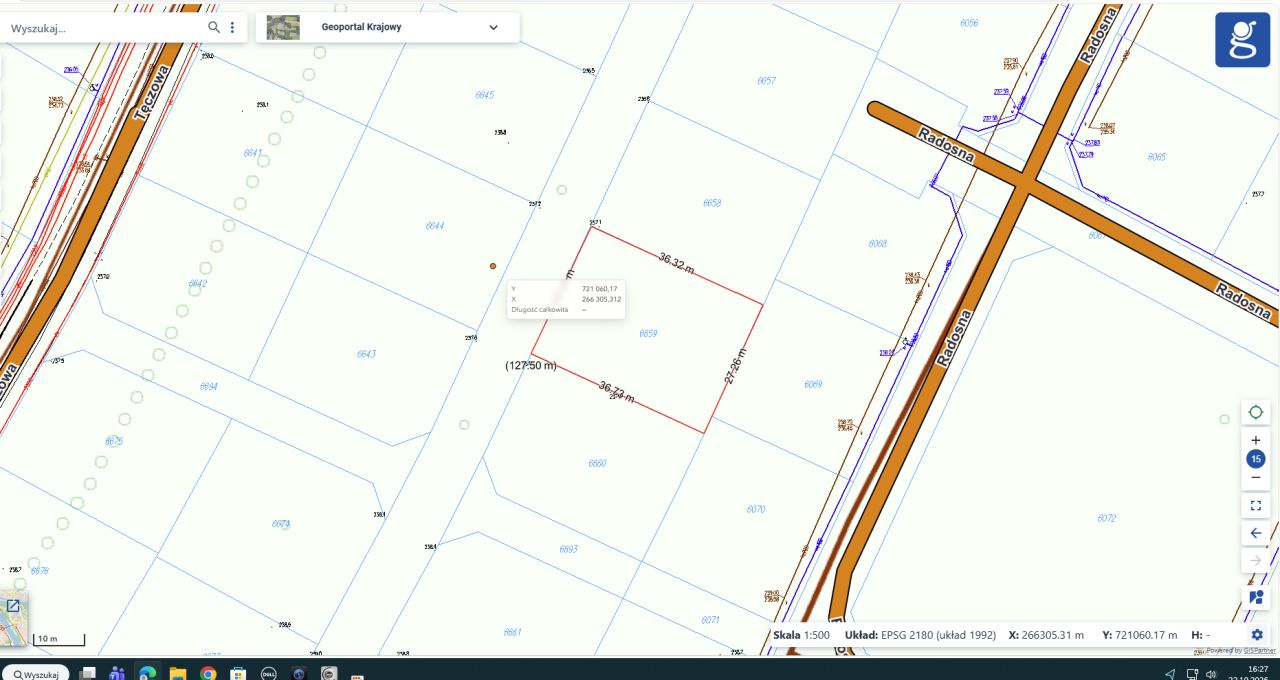Select parcel number 6658
The width and height of the screenshot is (1280, 680).
point(712,203)
